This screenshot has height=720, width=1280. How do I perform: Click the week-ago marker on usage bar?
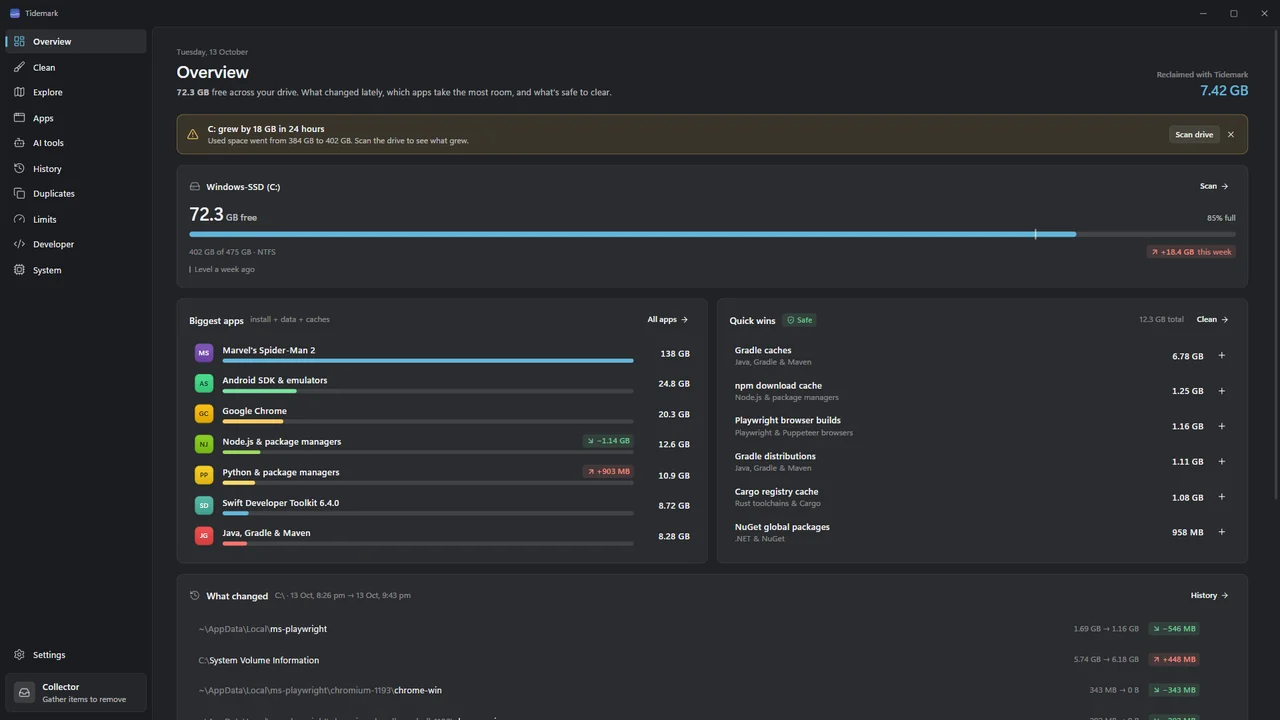coord(1035,234)
